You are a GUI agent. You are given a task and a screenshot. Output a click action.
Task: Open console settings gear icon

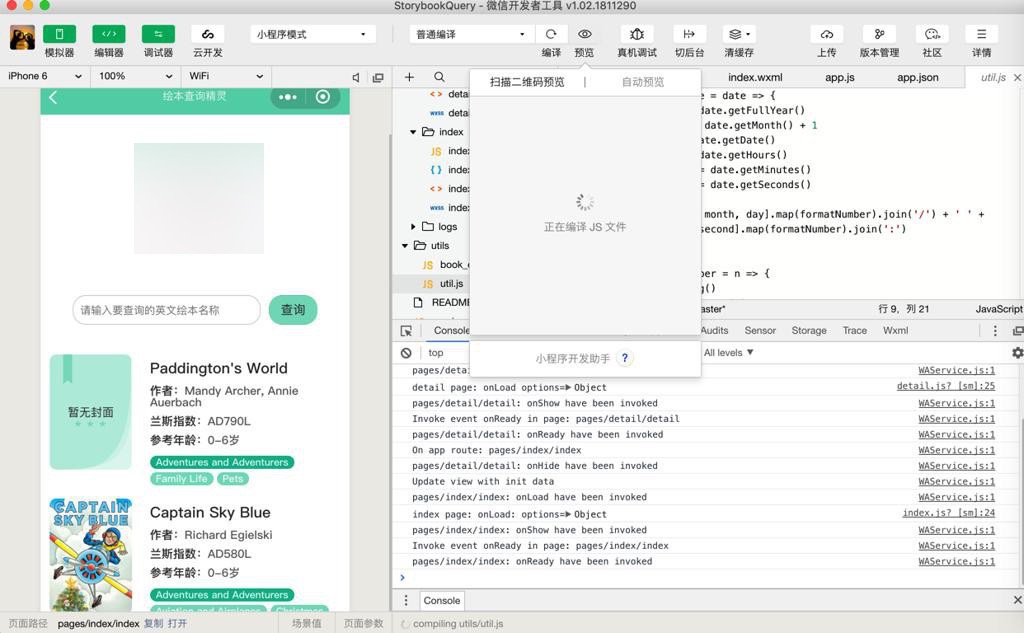click(x=1017, y=353)
